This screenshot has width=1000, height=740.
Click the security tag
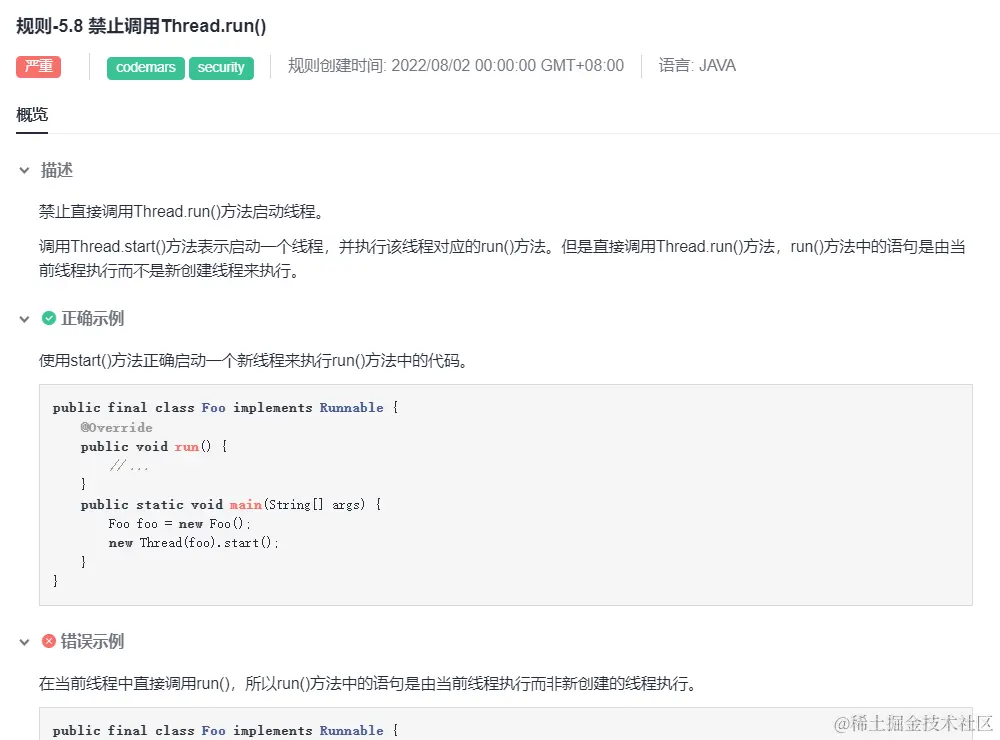[x=221, y=68]
